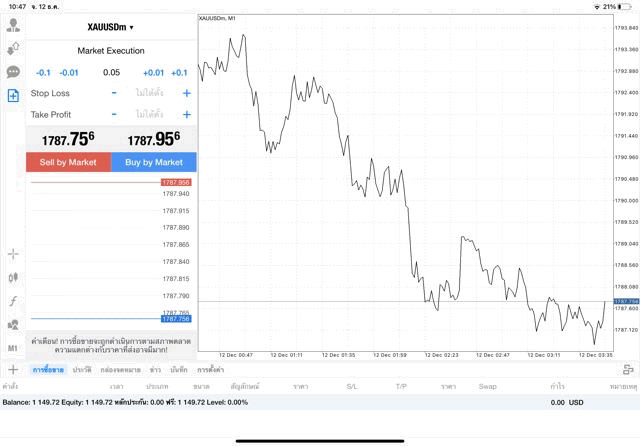Increase volume by 0.01

pyautogui.click(x=153, y=72)
